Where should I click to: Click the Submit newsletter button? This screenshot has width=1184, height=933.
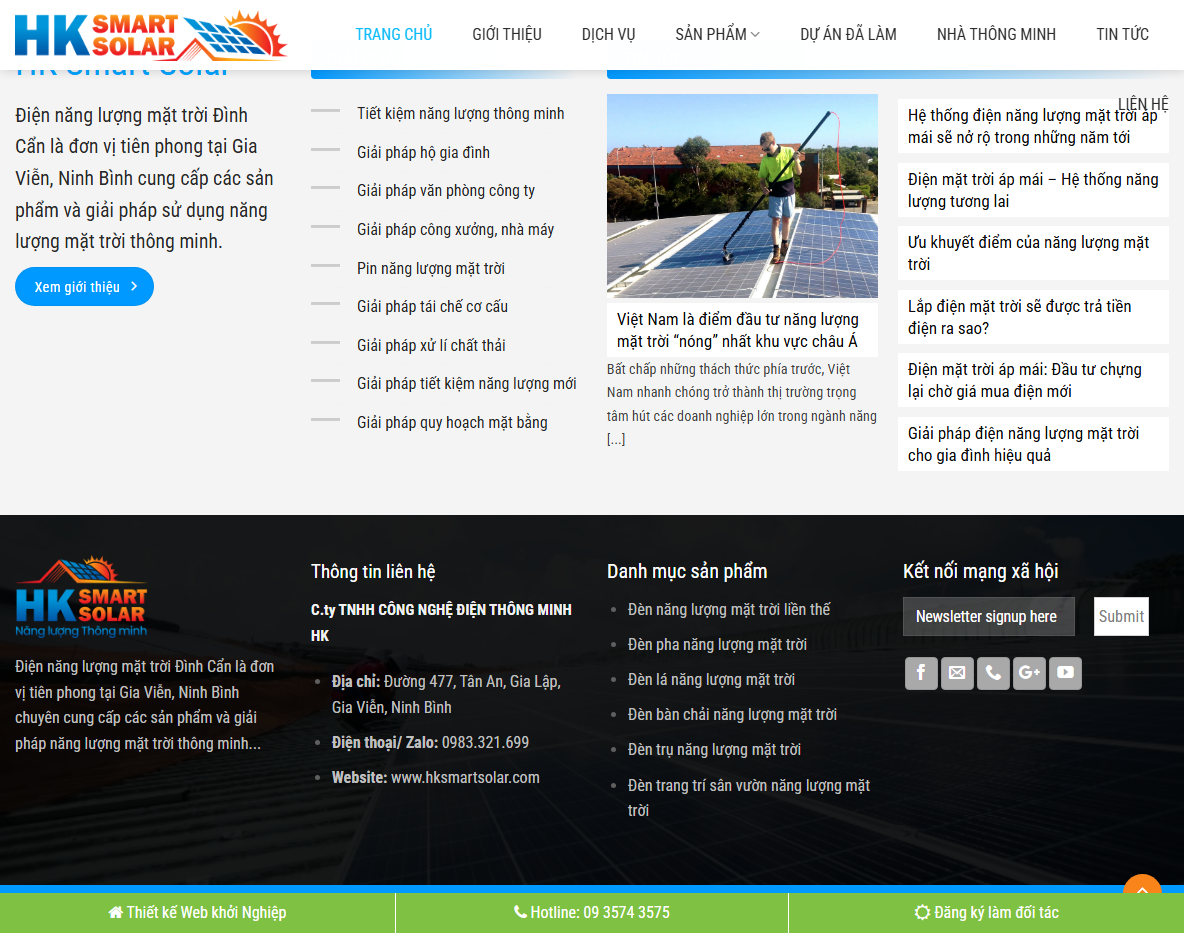(1121, 616)
